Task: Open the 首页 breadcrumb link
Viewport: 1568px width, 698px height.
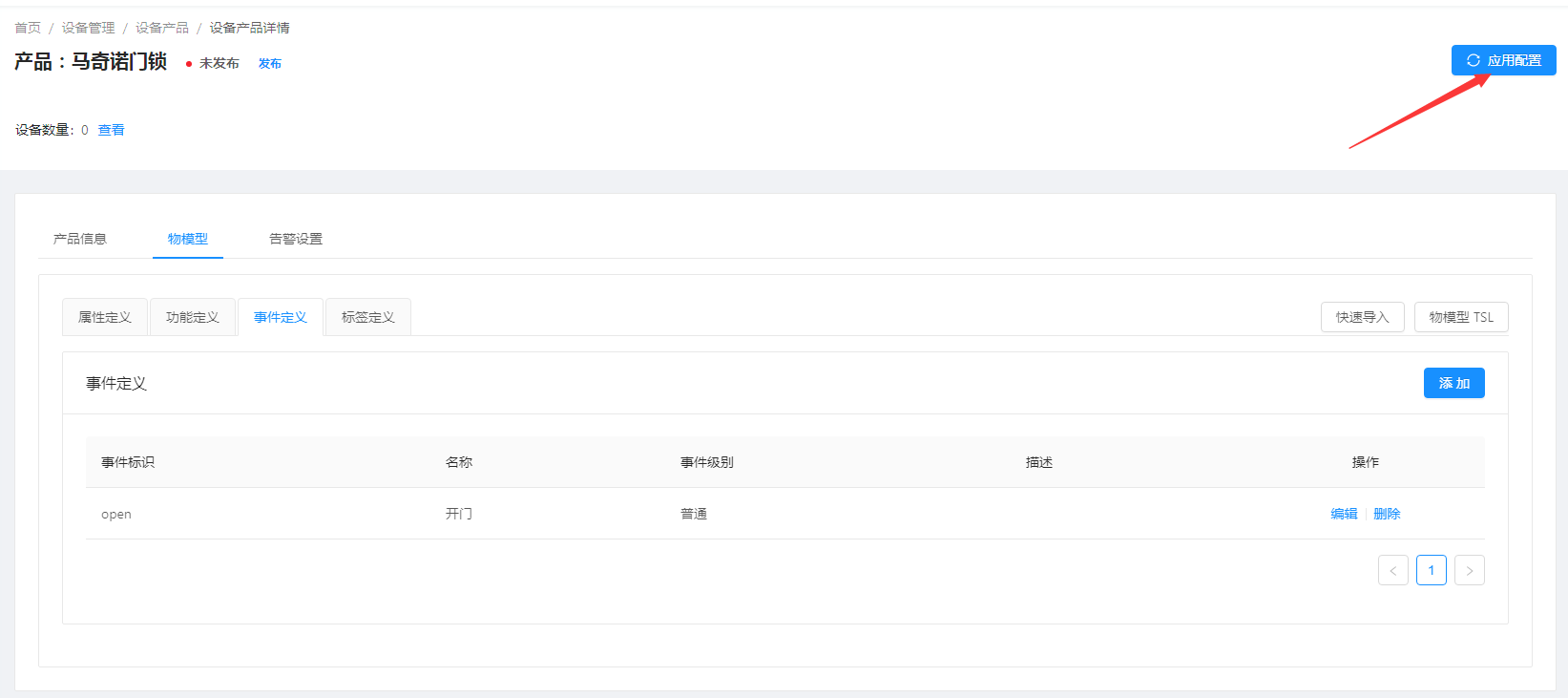Action: (28, 28)
